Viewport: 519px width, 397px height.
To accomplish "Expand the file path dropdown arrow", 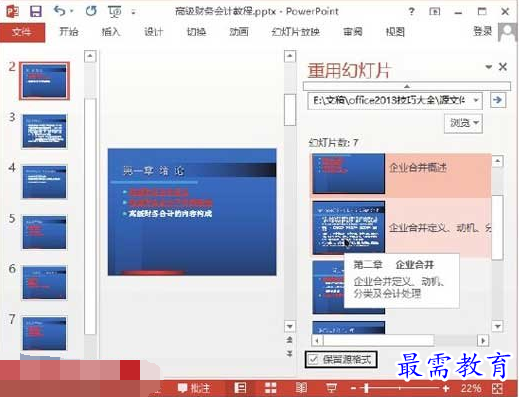I will (476, 100).
